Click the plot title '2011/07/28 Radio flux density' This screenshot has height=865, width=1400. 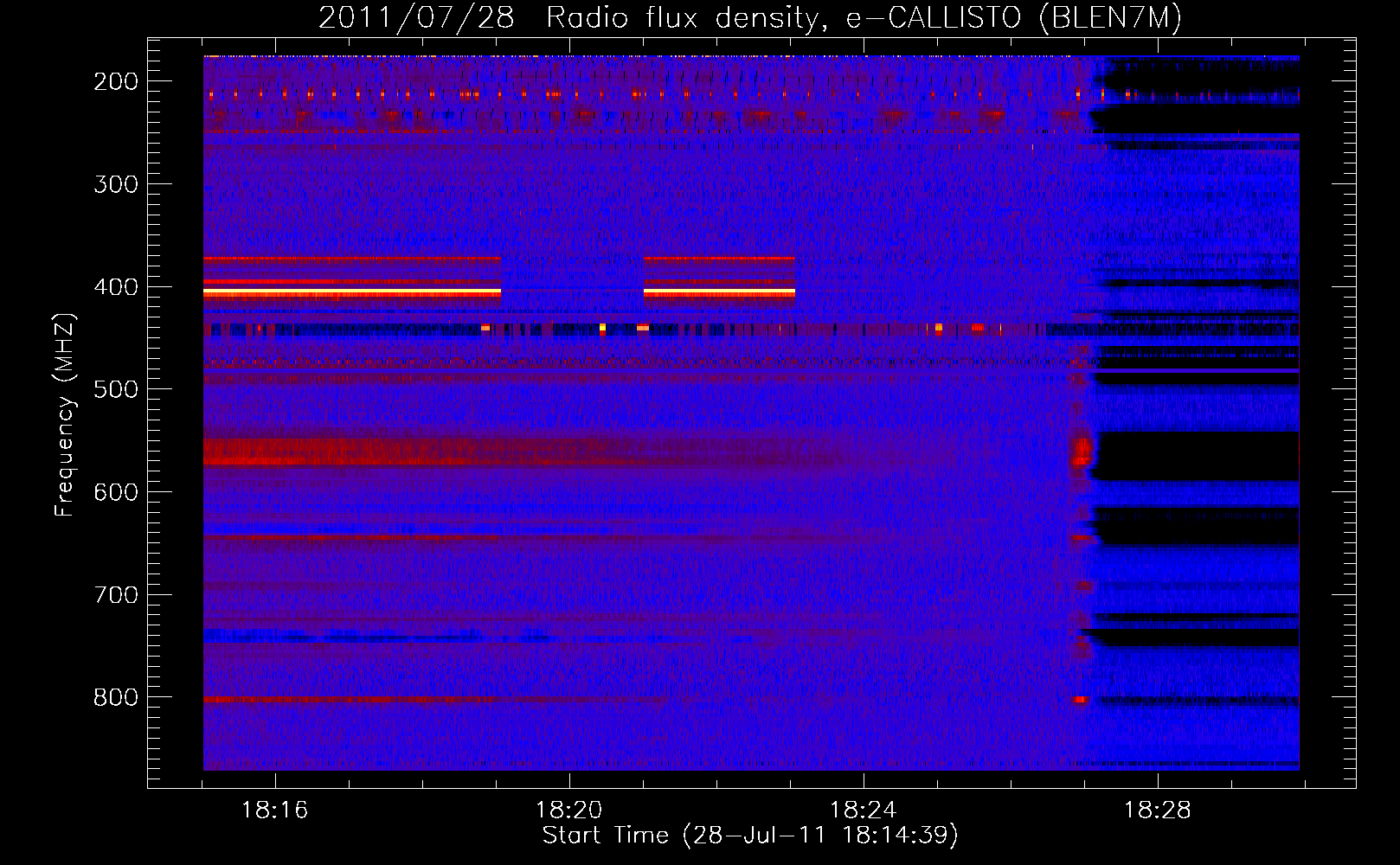click(x=750, y=18)
